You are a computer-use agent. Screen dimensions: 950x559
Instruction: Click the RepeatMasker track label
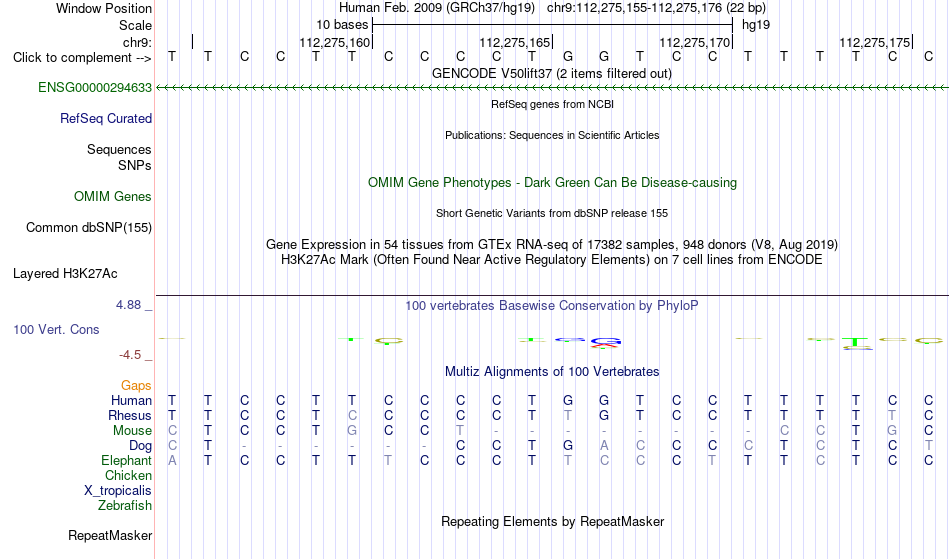click(110, 535)
